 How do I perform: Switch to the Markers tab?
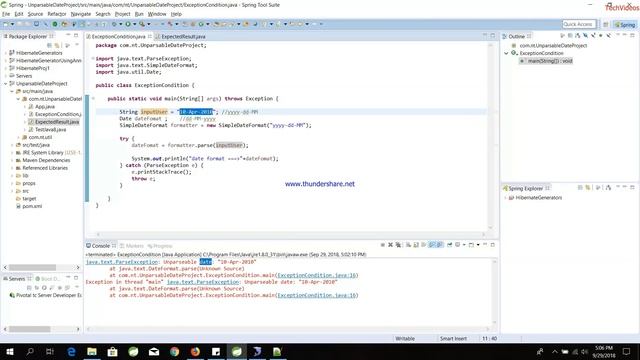pyautogui.click(x=132, y=246)
